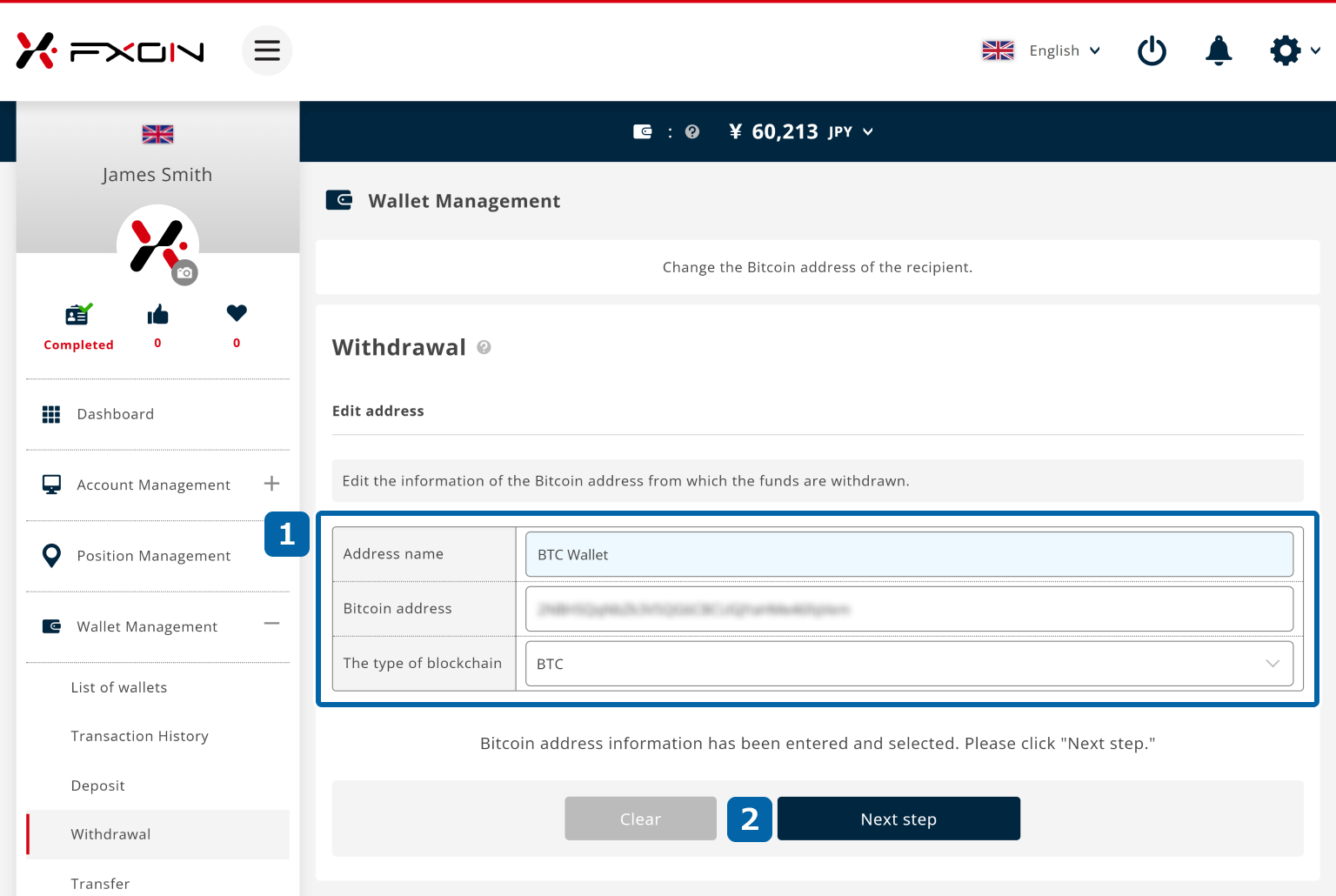1336x896 pixels.
Task: Click the Next step button
Action: tap(898, 819)
